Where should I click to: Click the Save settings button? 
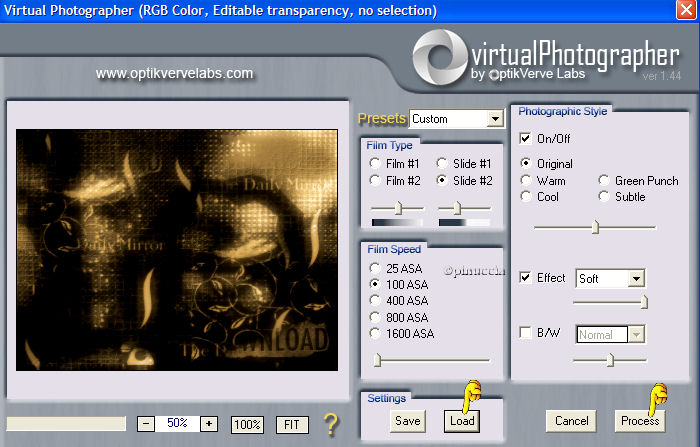point(408,421)
